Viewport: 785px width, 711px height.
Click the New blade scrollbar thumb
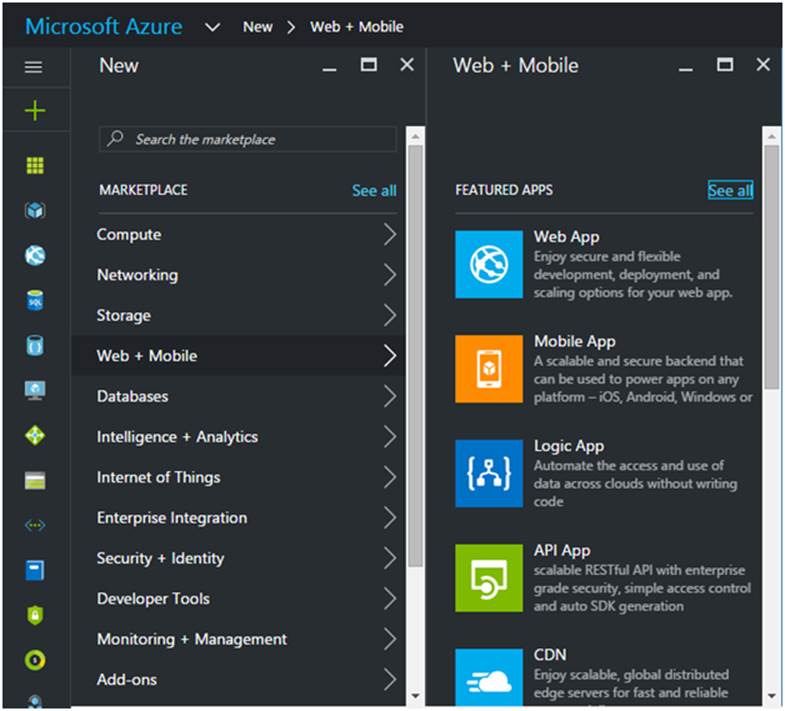tap(415, 357)
